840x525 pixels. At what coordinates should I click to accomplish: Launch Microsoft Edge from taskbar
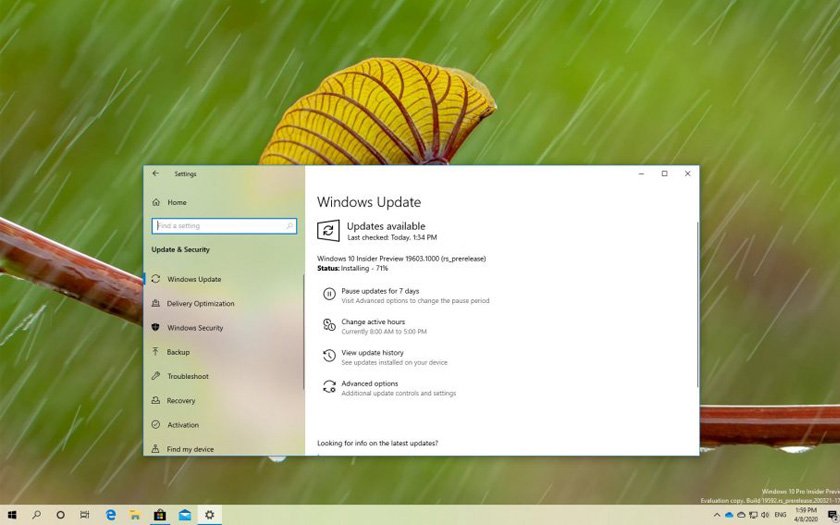[x=110, y=515]
